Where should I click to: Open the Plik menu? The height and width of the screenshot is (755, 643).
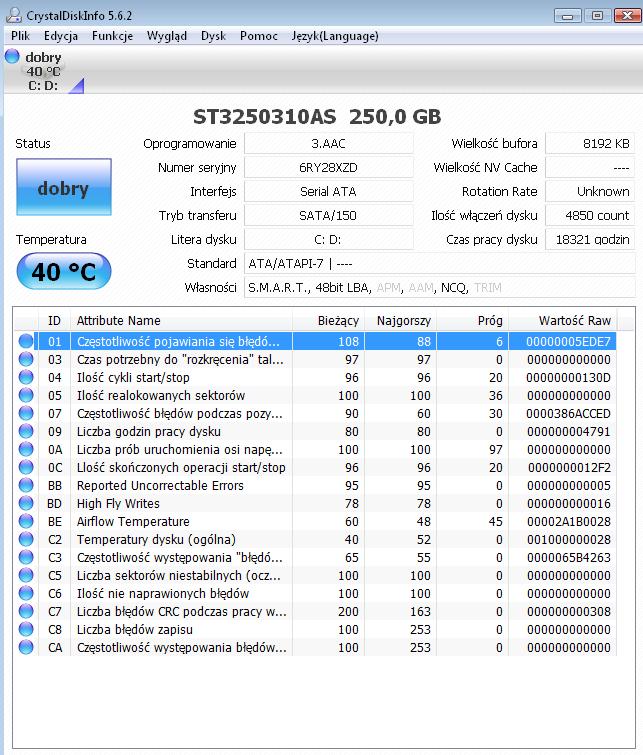21,36
